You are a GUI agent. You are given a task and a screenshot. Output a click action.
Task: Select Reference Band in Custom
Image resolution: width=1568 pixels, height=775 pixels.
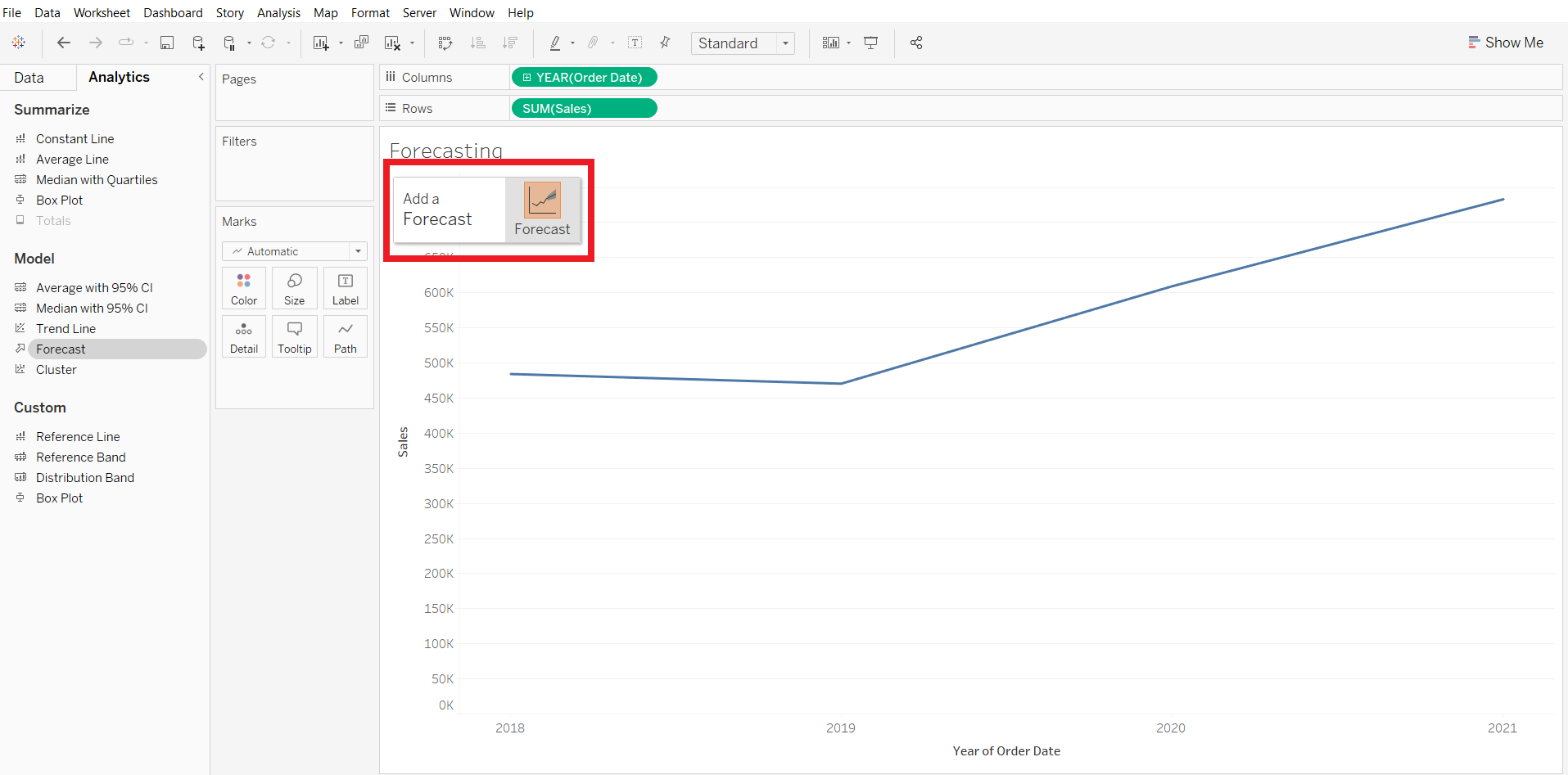pyautogui.click(x=80, y=457)
